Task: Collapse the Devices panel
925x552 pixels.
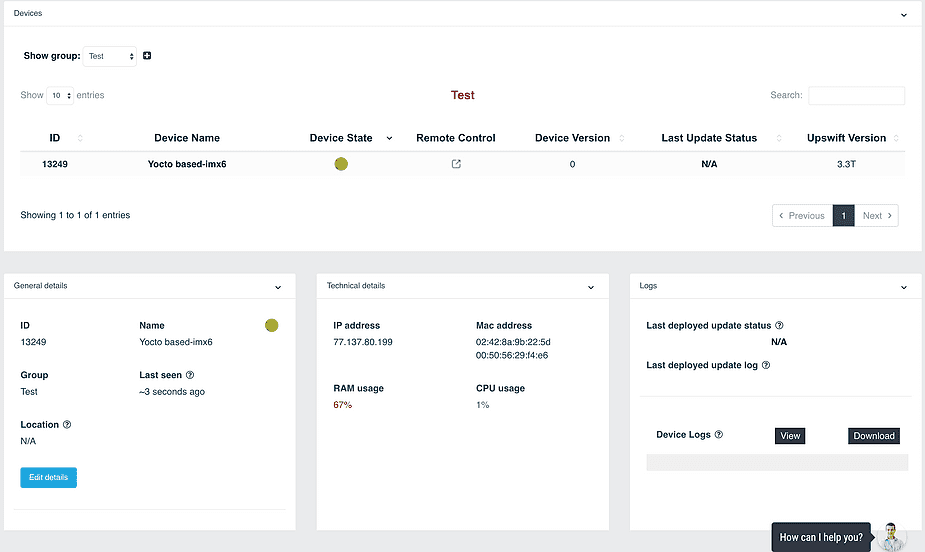Action: (904, 15)
